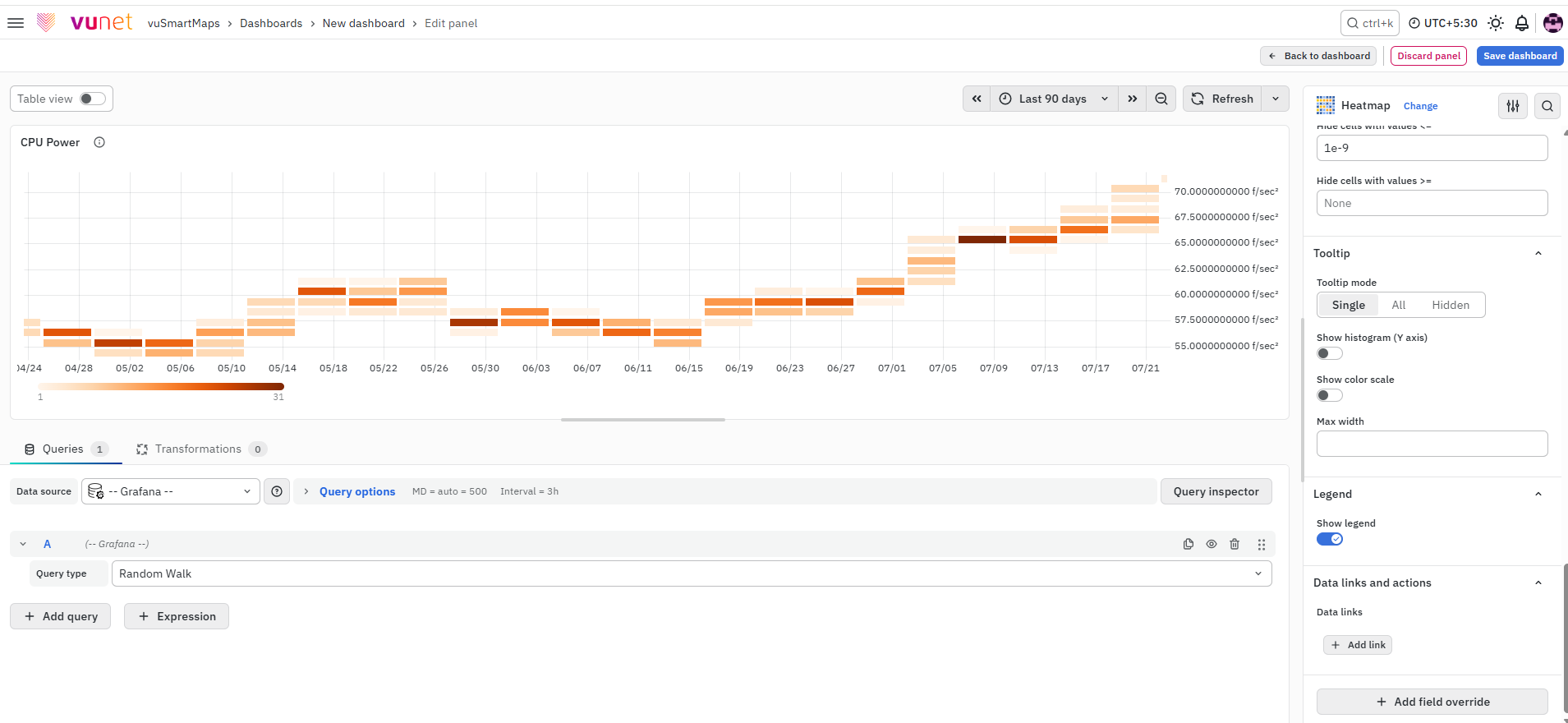Screen dimensions: 1568x723
Task: Click the notifications bell icon
Action: tap(1522, 23)
